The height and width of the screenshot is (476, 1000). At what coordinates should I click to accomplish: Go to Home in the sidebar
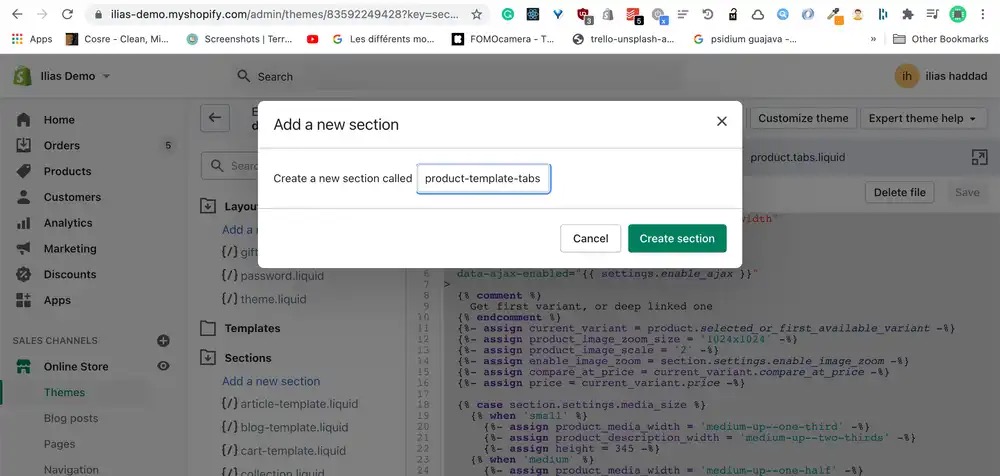pos(59,120)
